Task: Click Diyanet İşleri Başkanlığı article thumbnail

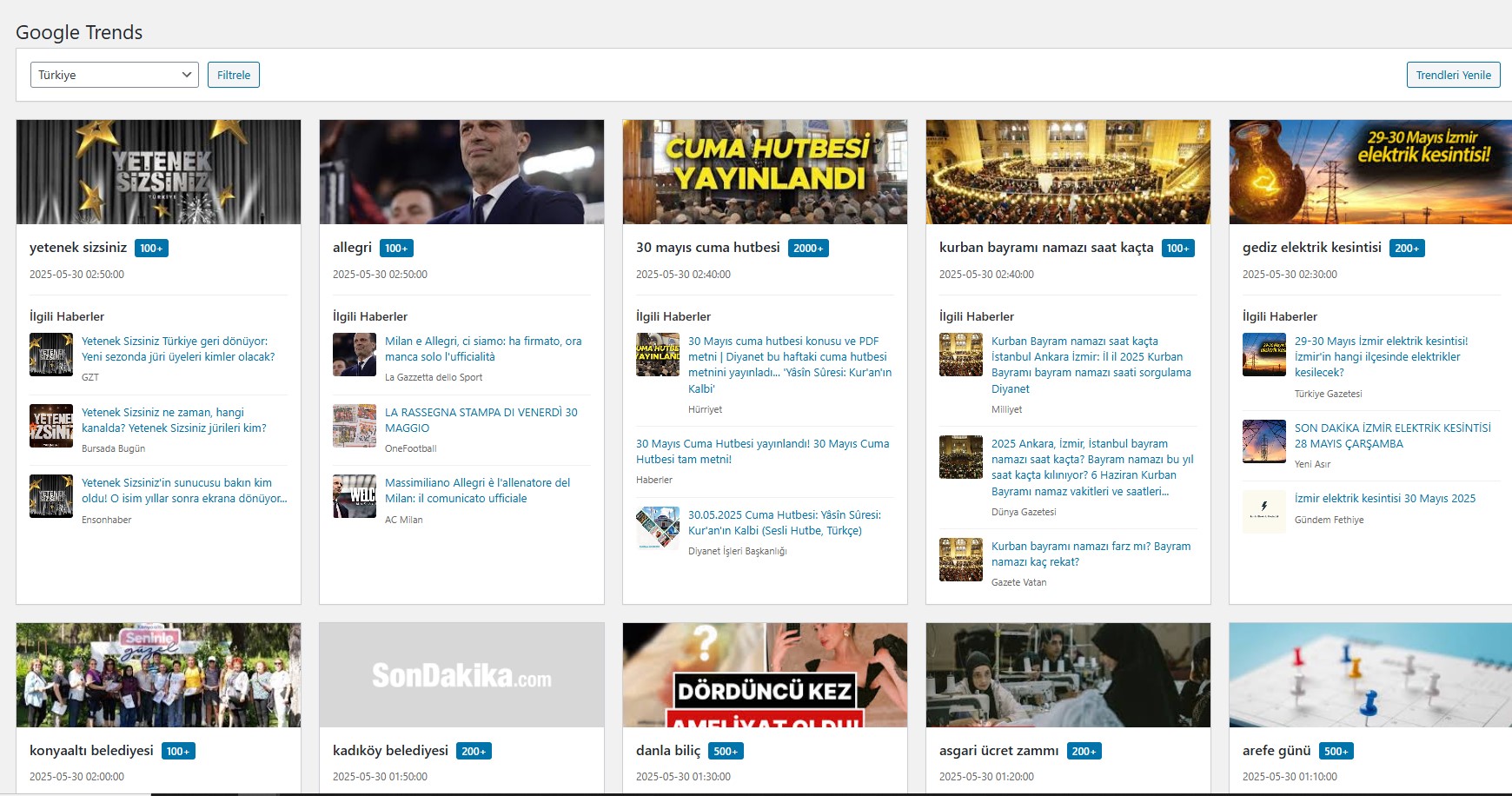Action: pos(658,528)
